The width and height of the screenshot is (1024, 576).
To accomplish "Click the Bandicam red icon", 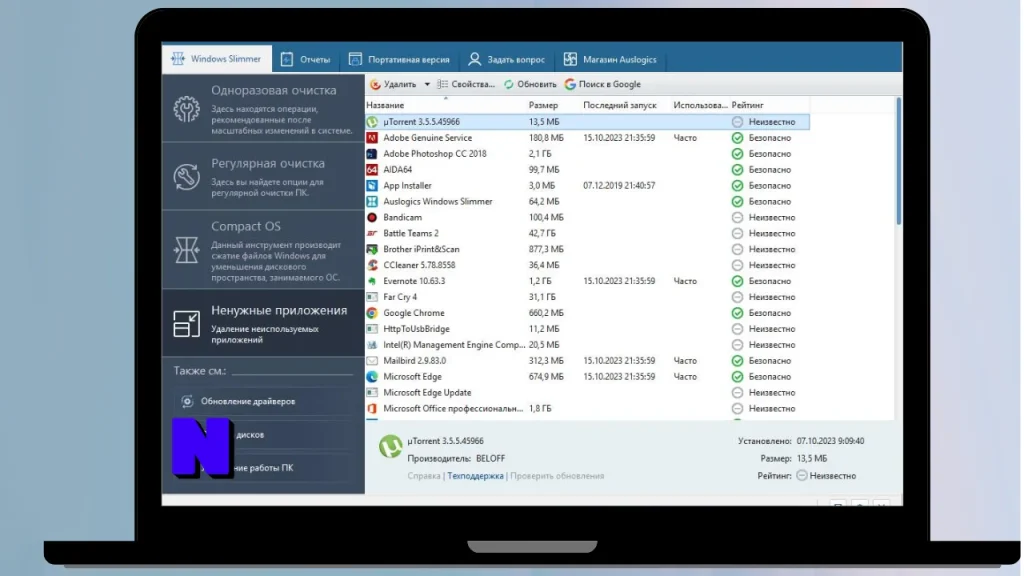I will [x=372, y=217].
